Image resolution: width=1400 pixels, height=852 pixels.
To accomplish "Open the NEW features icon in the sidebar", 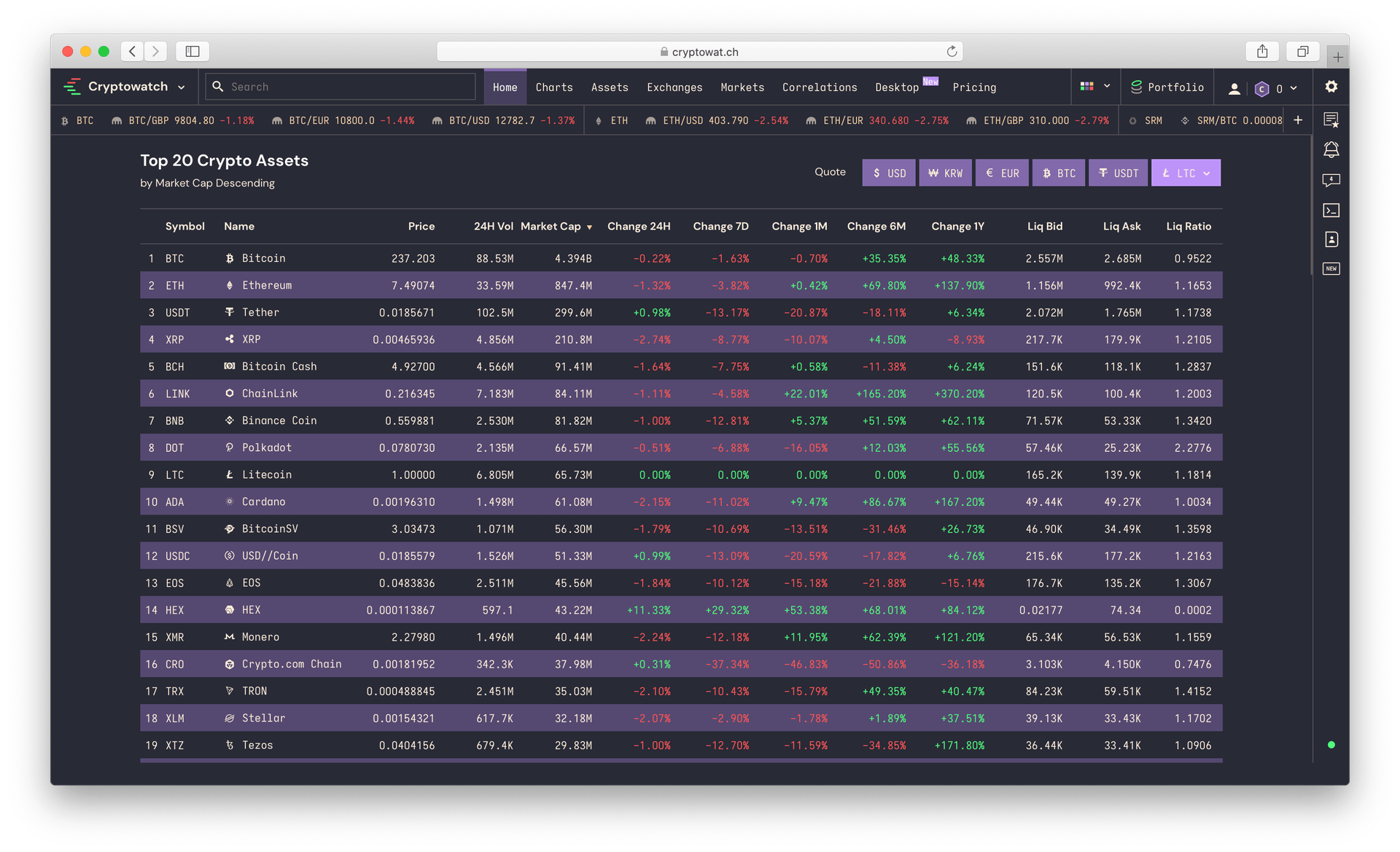I will (1331, 268).
